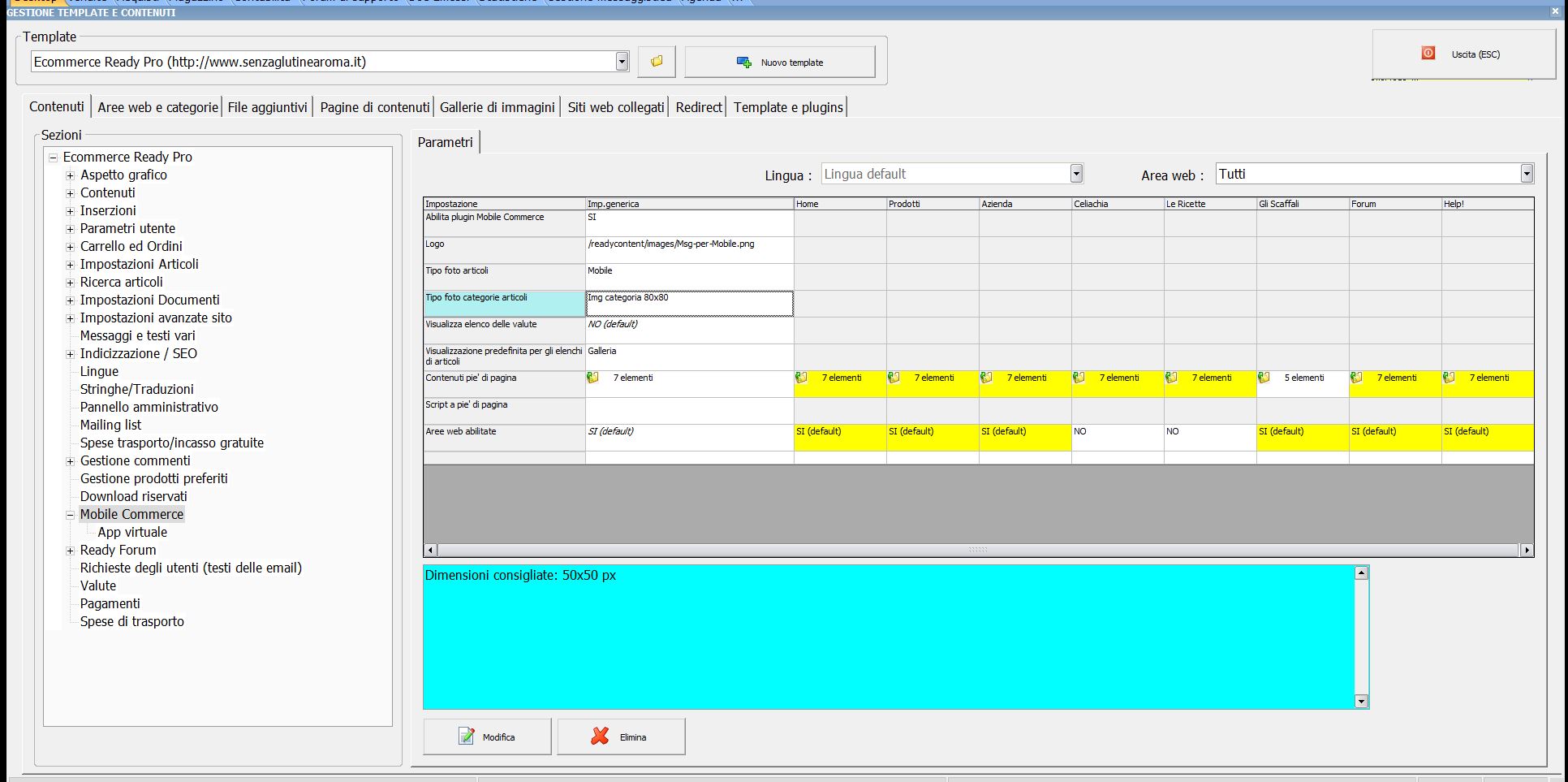Open the Area web dropdown
This screenshot has height=782, width=1568.
[1527, 173]
